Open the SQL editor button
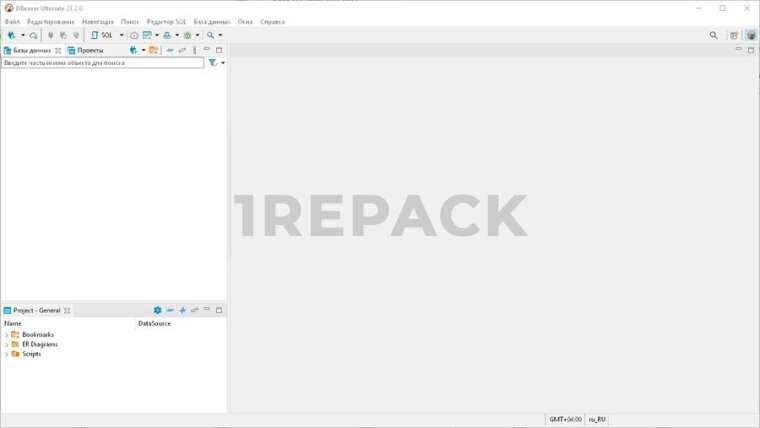760x428 pixels. [x=103, y=35]
